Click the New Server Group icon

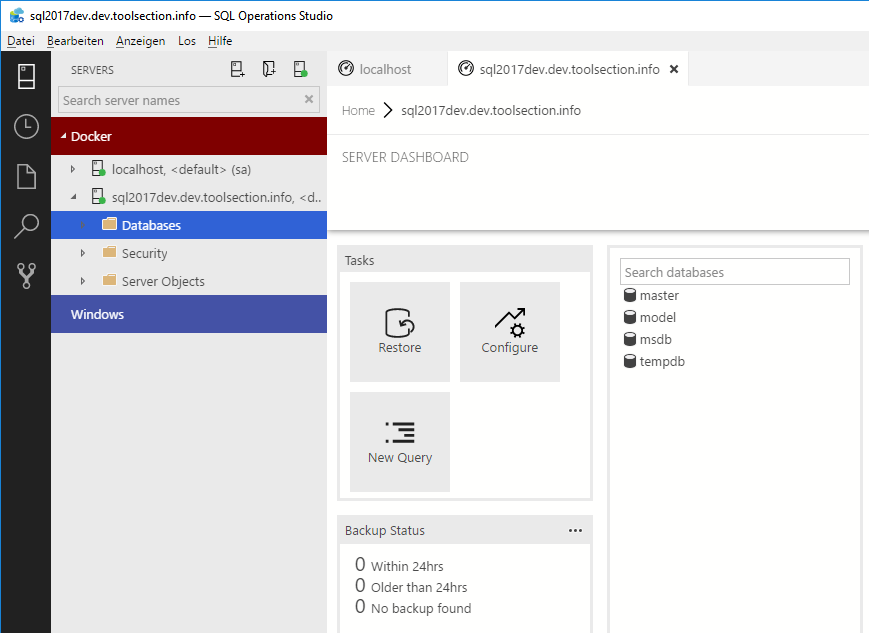coord(269,69)
